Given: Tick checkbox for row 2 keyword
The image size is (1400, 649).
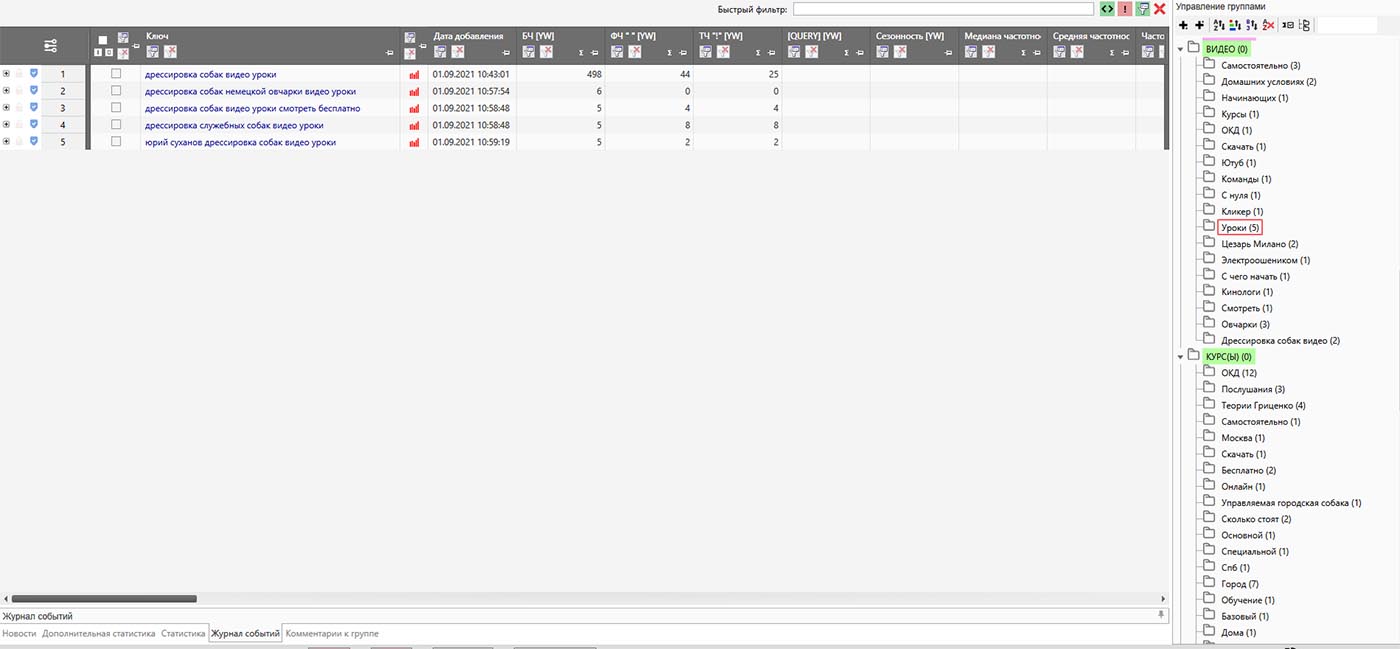Looking at the screenshot, I should tap(116, 90).
